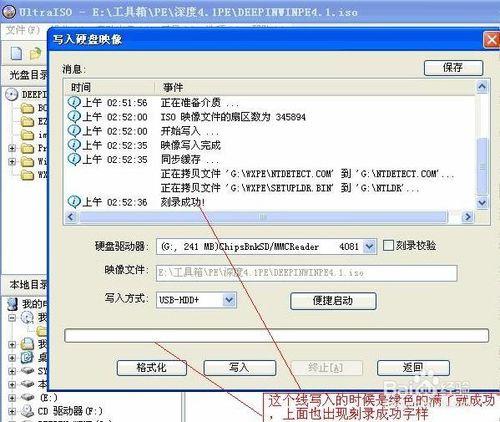Image resolution: width=500 pixels, height=422 pixels.
Task: Select the 同步缓存 log entry
Action: 189,159
